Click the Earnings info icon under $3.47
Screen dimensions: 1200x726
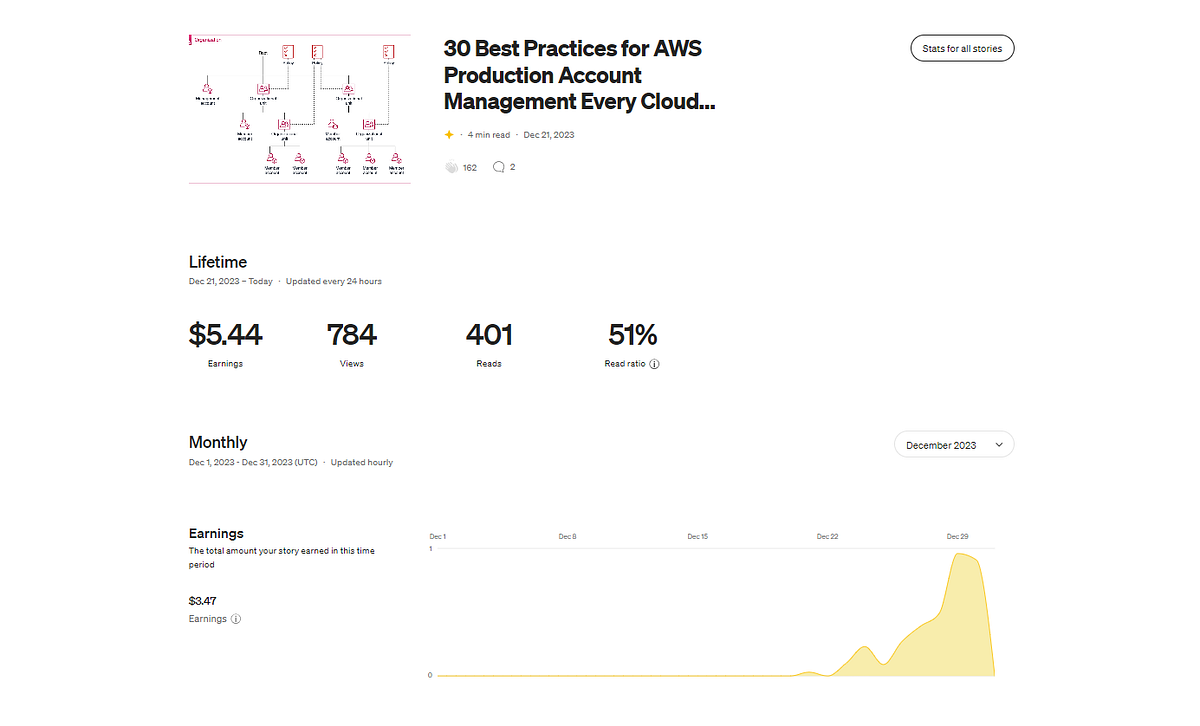236,619
